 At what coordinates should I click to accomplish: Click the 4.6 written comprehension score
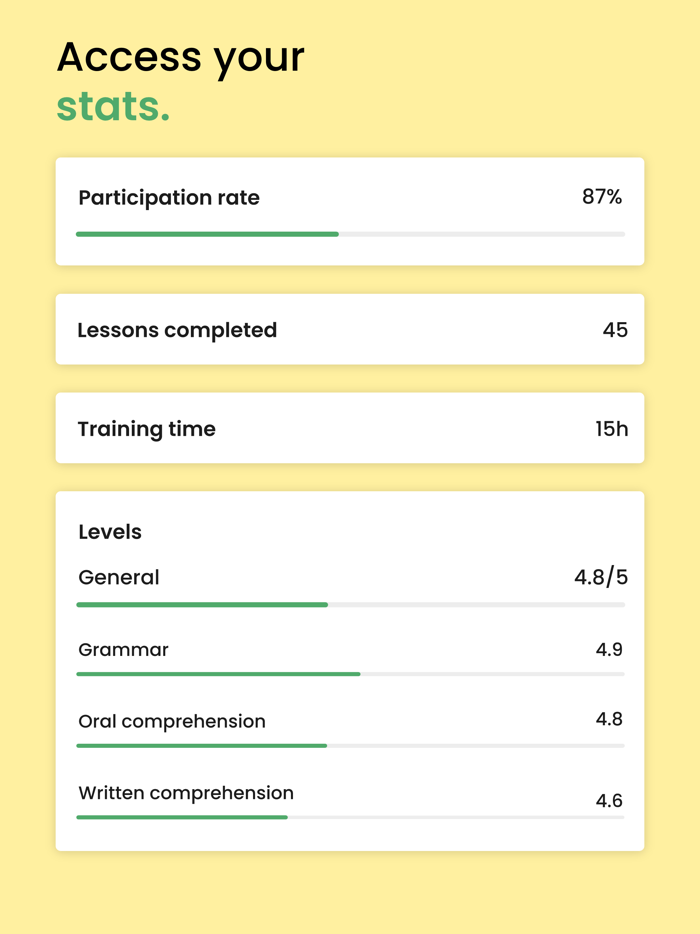click(609, 801)
